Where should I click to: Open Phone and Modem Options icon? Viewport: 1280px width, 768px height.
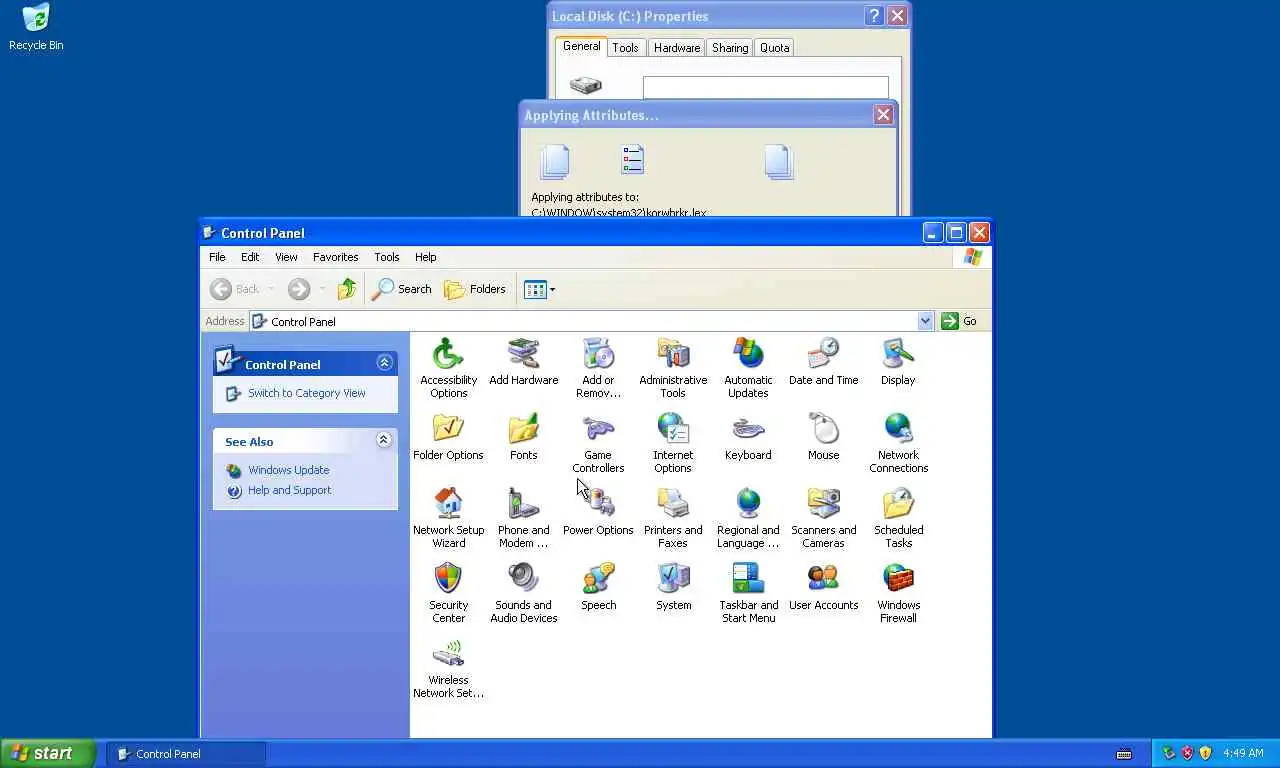point(523,504)
